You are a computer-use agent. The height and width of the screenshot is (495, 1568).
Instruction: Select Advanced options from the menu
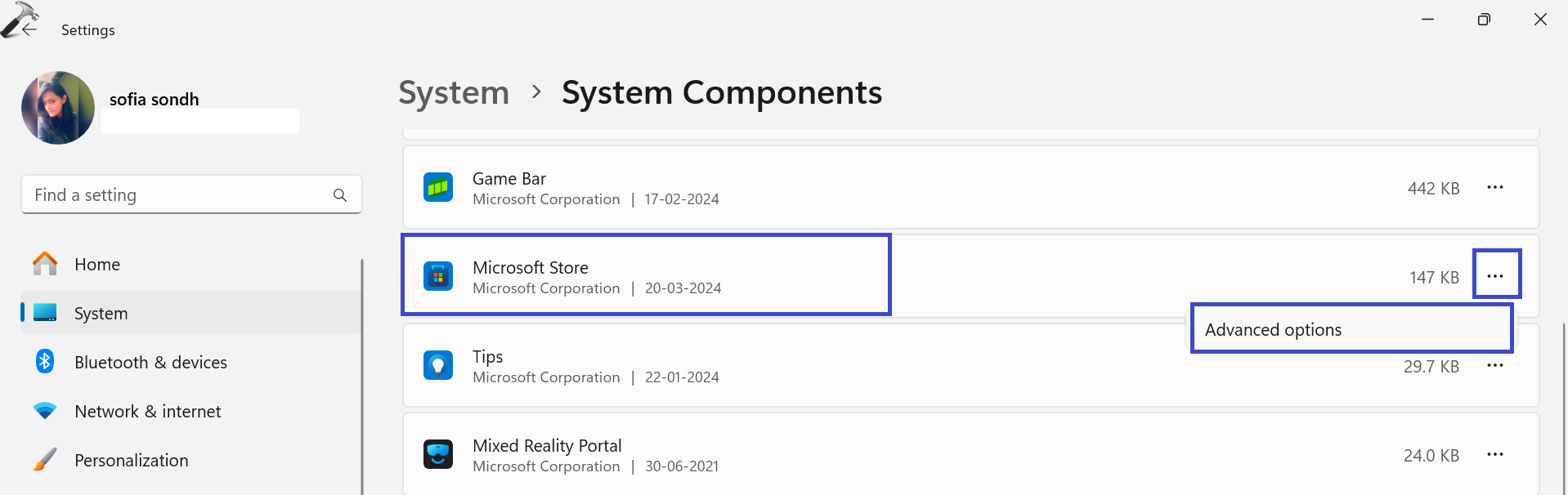[x=1273, y=329]
